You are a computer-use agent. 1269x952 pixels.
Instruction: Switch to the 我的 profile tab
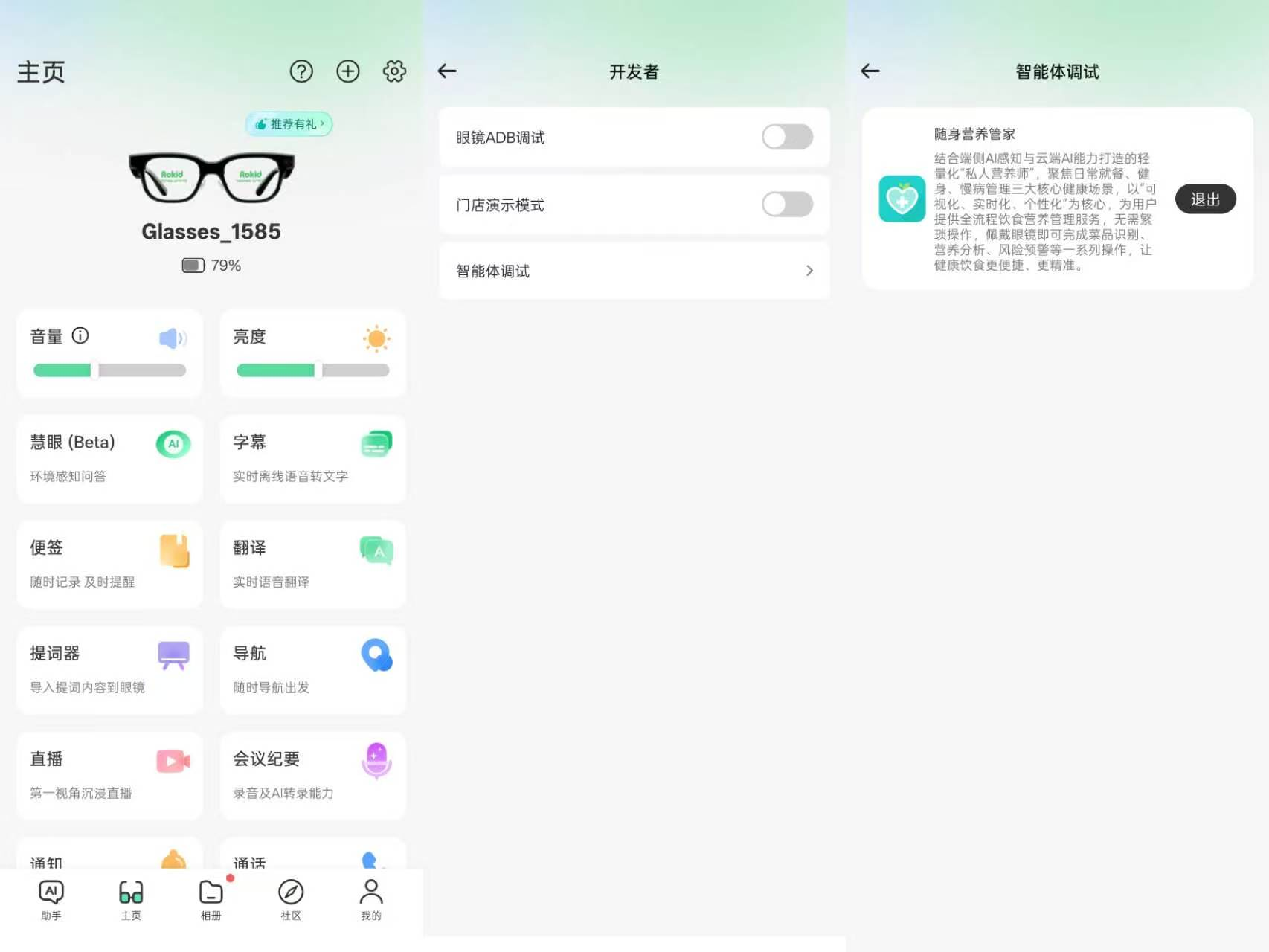[x=370, y=900]
